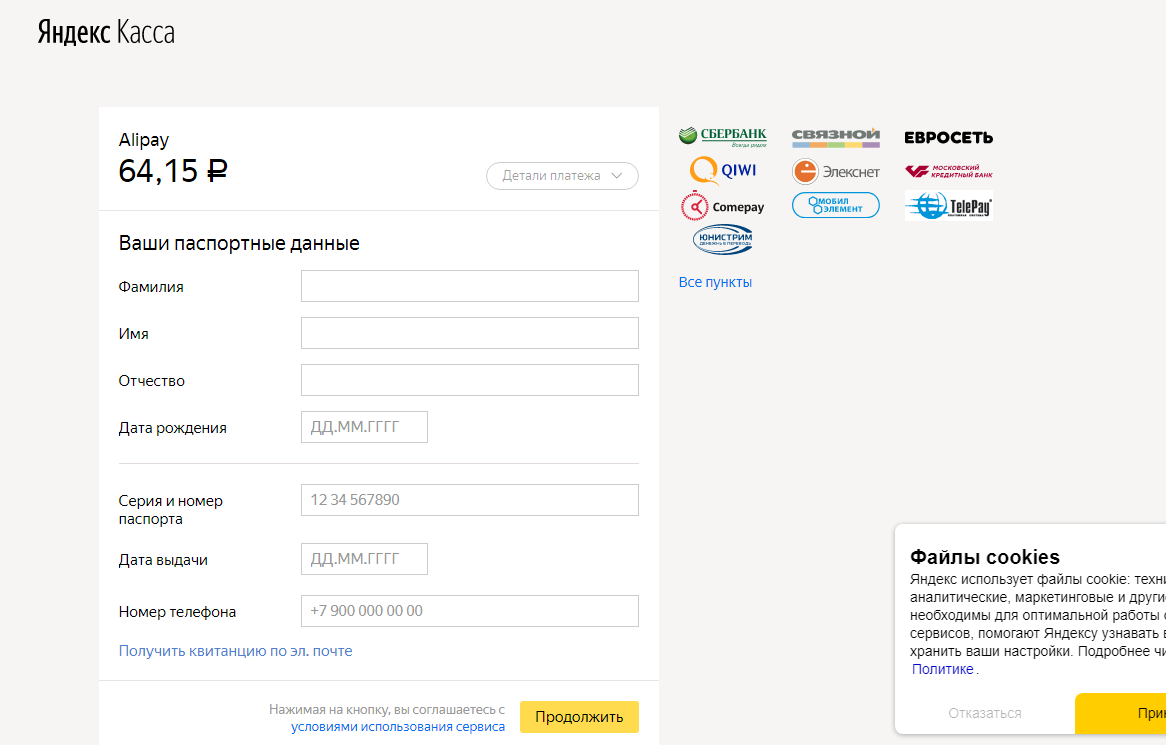This screenshot has width=1166, height=745.
Task: Expand the Детали платежа dropdown
Action: pyautogui.click(x=562, y=175)
